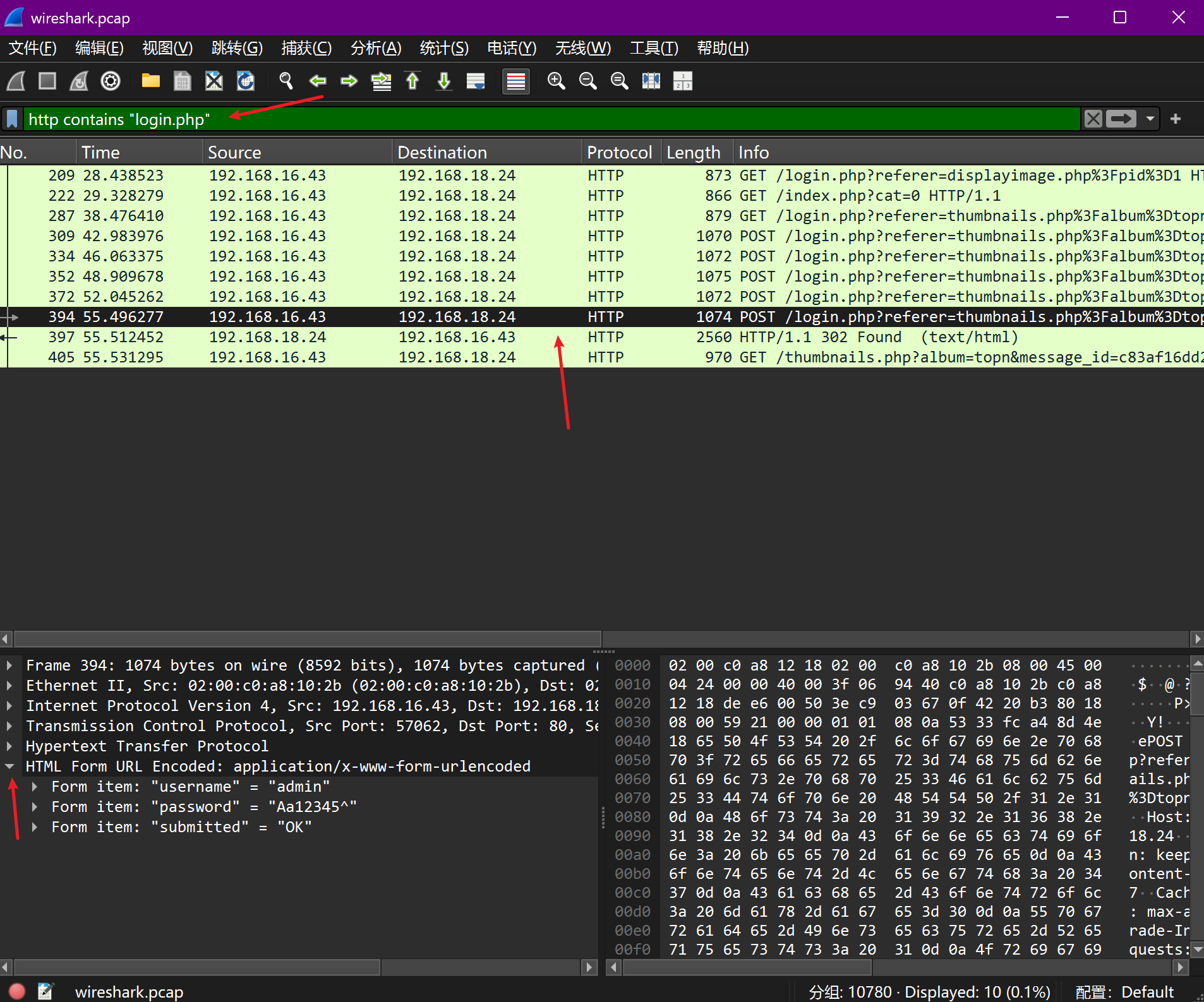Open a capture file using folder icon
Screen dimensions: 1204x1002
pos(150,81)
